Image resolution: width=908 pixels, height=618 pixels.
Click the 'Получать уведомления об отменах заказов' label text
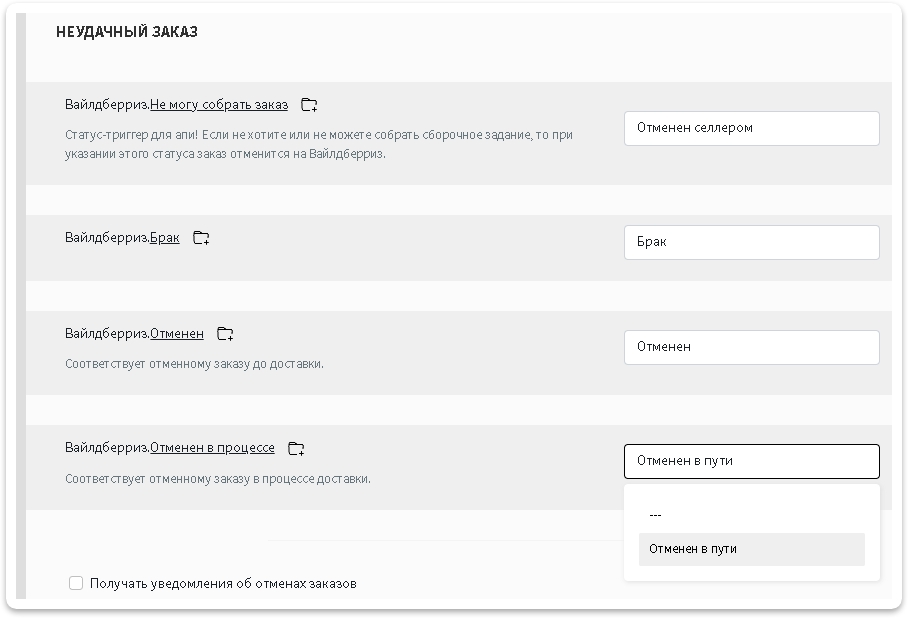click(x=223, y=583)
